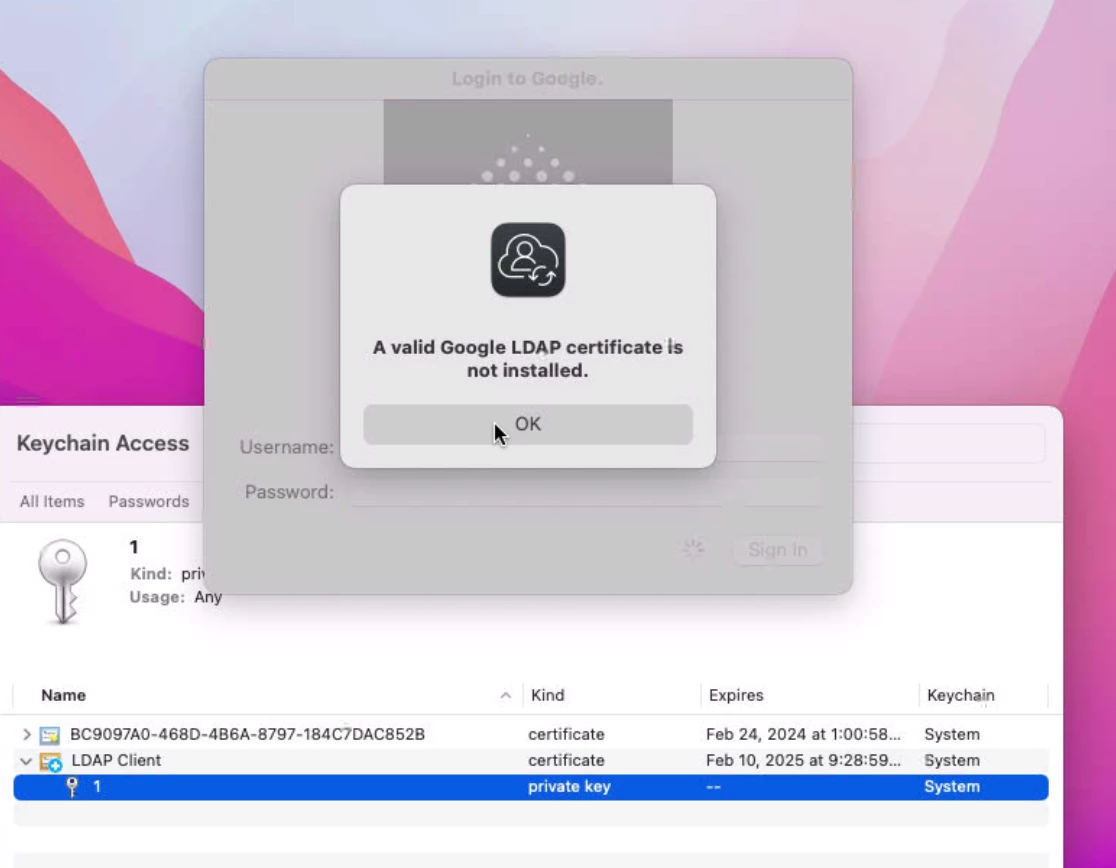Click the large key icon in Keychain Access
The image size is (1116, 868).
point(63,581)
